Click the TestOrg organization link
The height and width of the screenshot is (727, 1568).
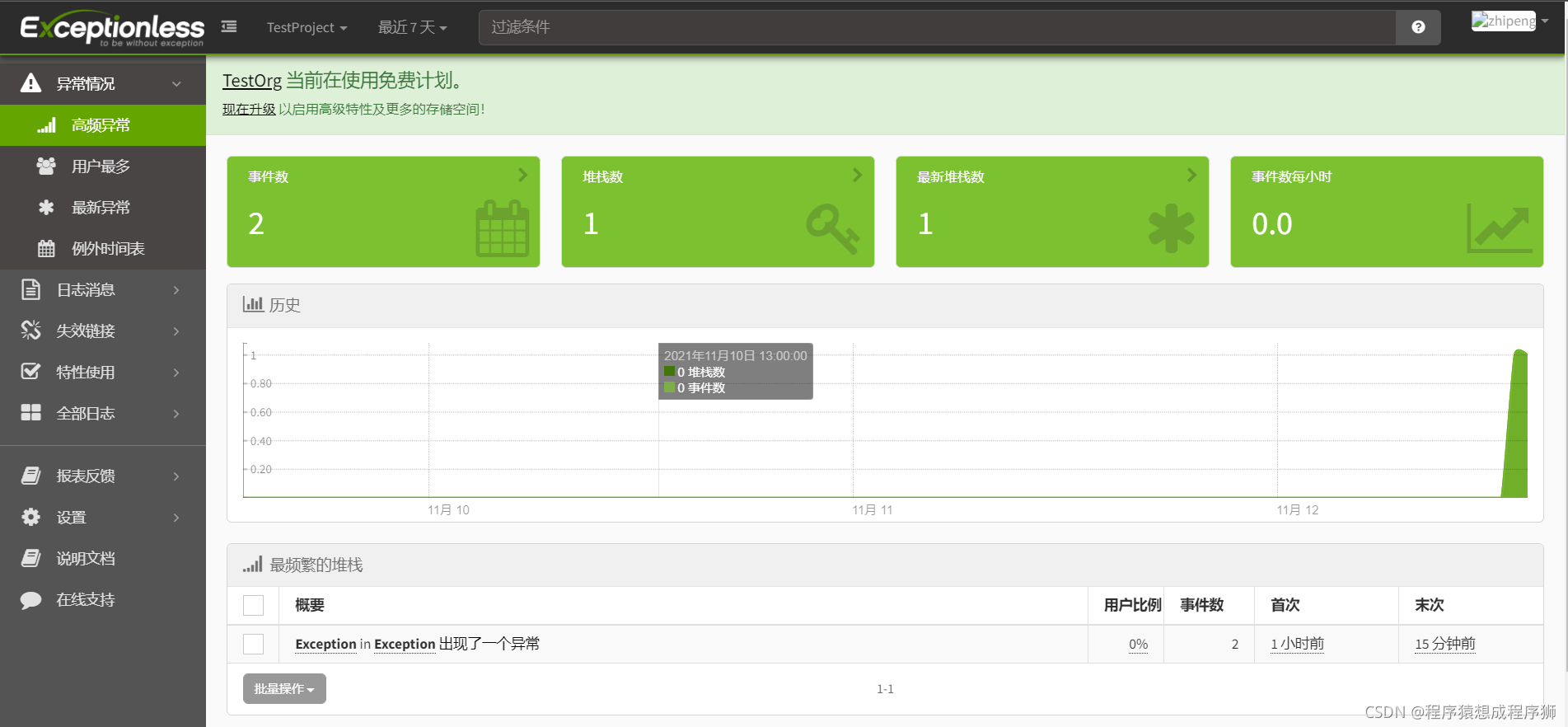pos(252,81)
